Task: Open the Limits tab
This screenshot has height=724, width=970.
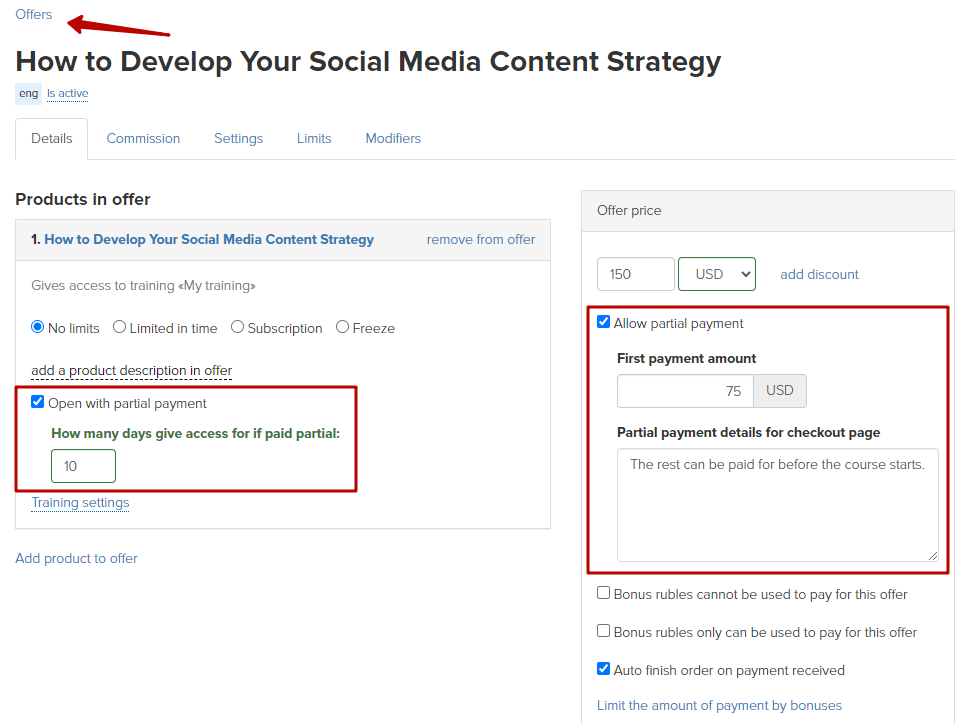Action: (x=314, y=139)
